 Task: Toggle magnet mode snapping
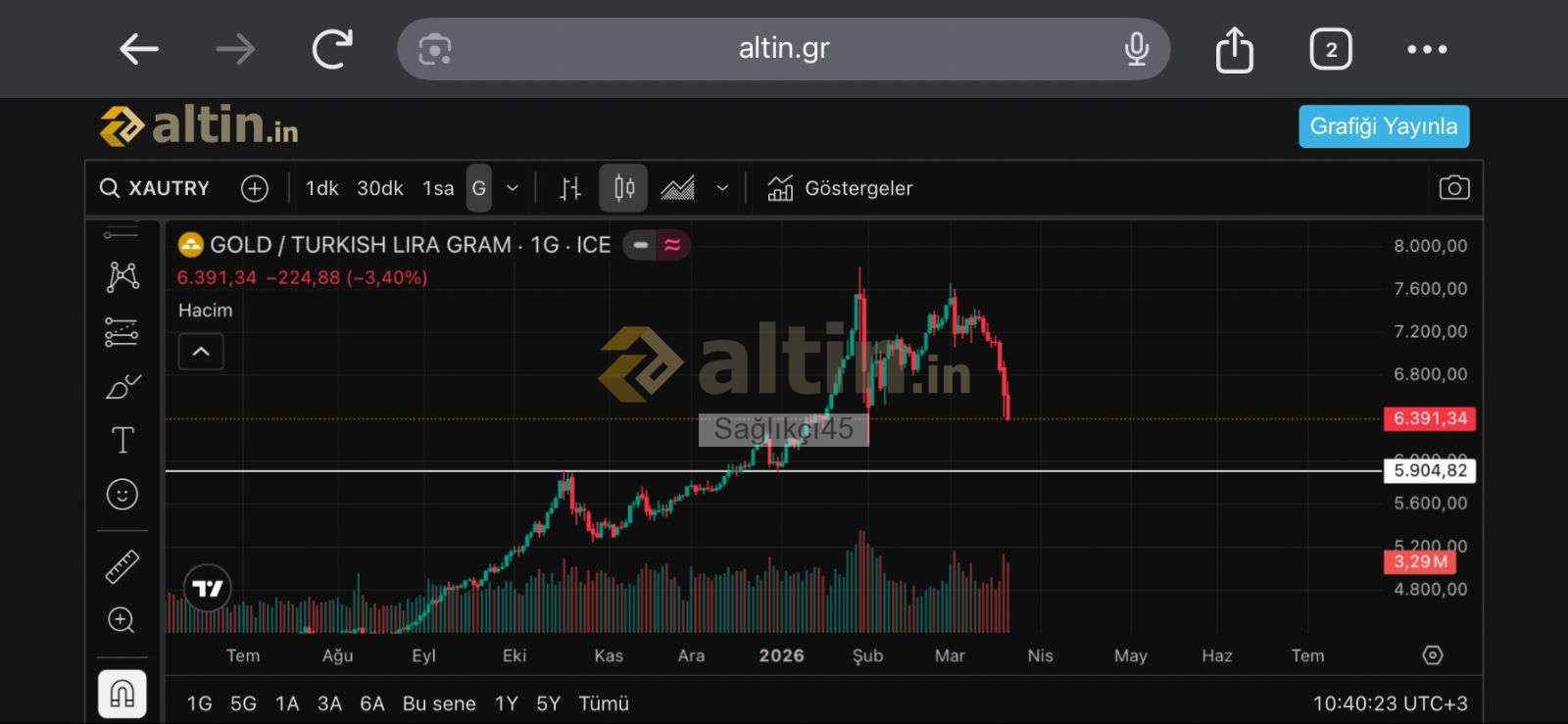pyautogui.click(x=122, y=694)
